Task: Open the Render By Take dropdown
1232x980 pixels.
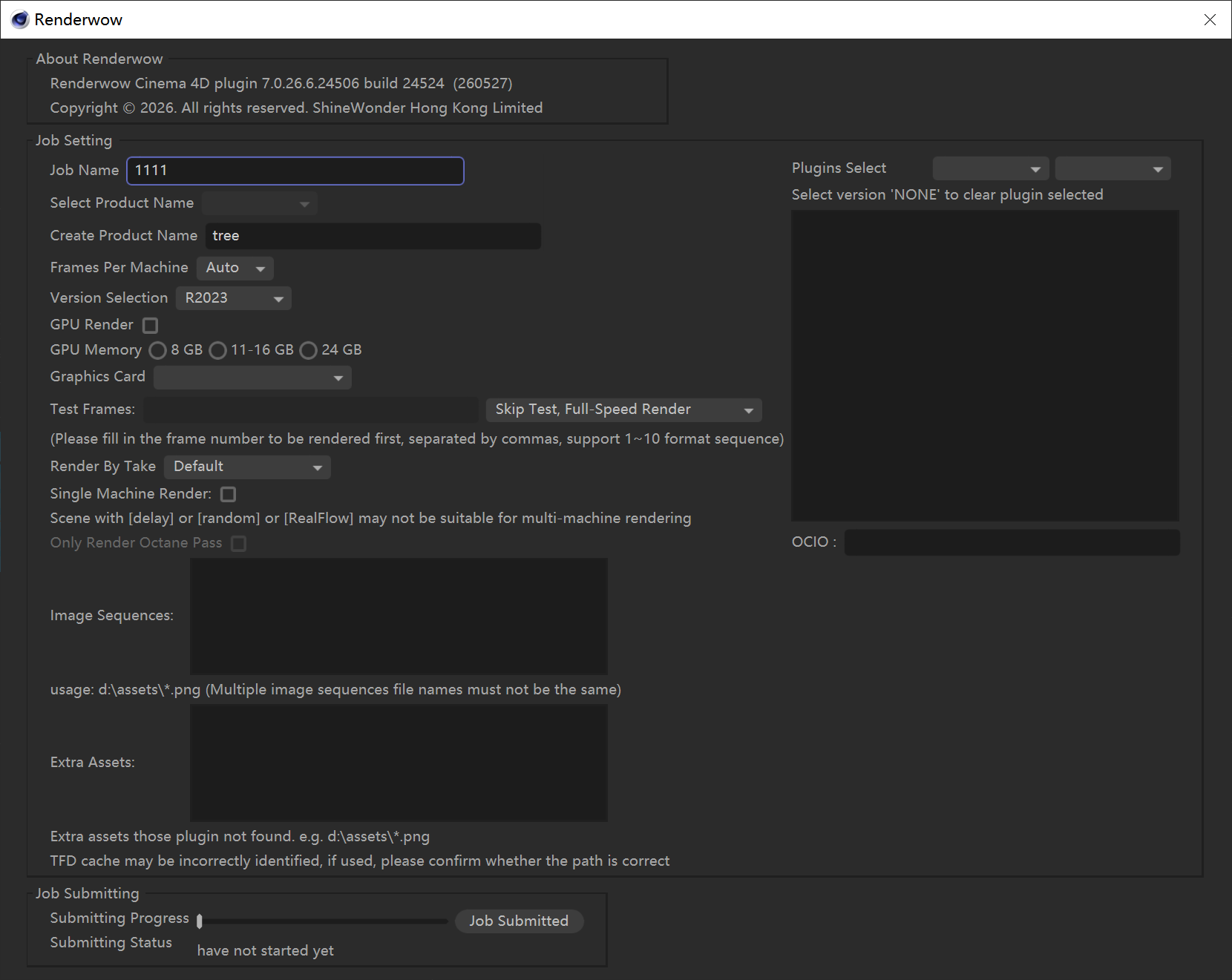Action: (247, 467)
